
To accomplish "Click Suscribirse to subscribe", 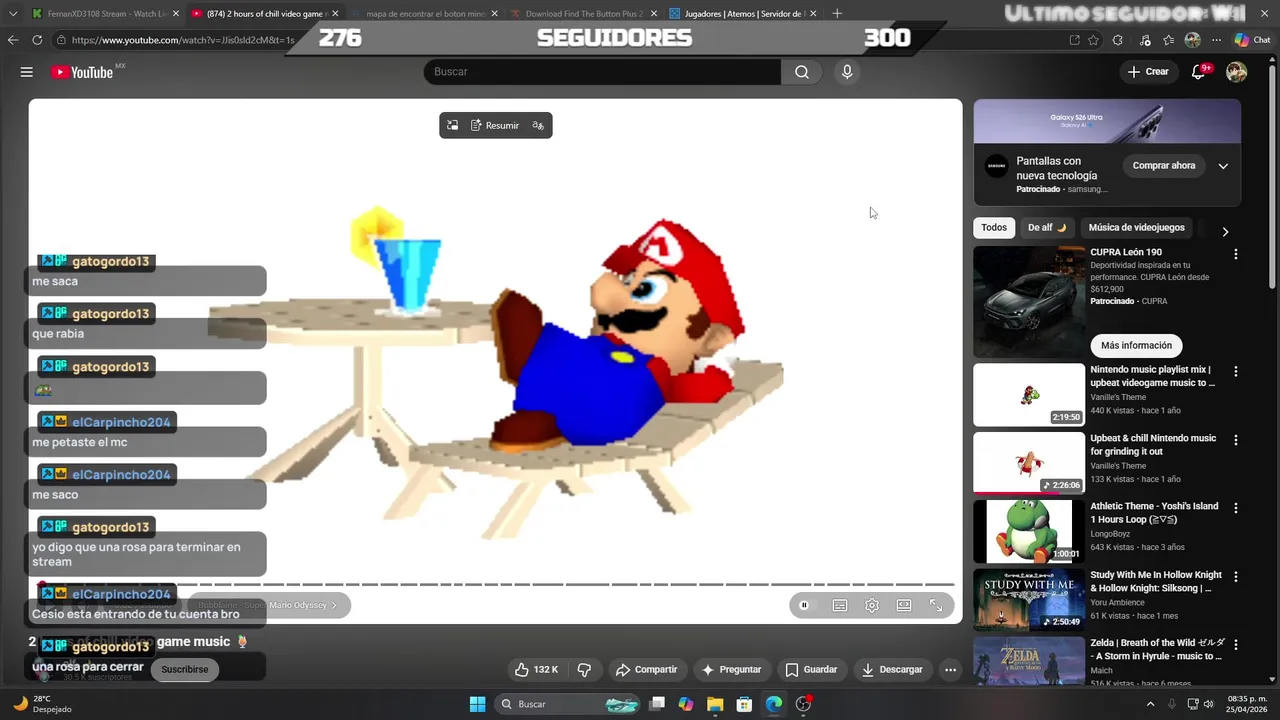I will click(x=185, y=669).
